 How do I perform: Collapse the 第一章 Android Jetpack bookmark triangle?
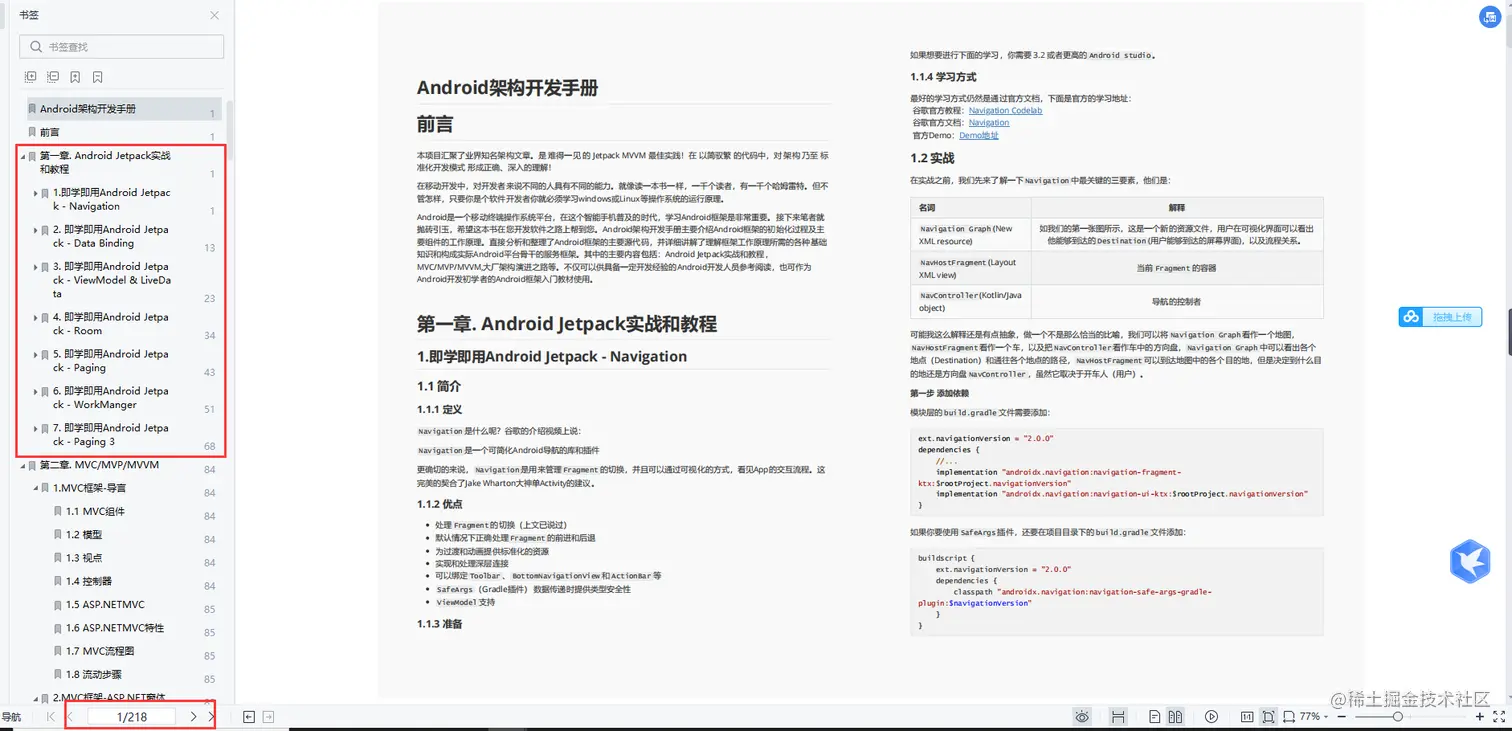point(22,156)
